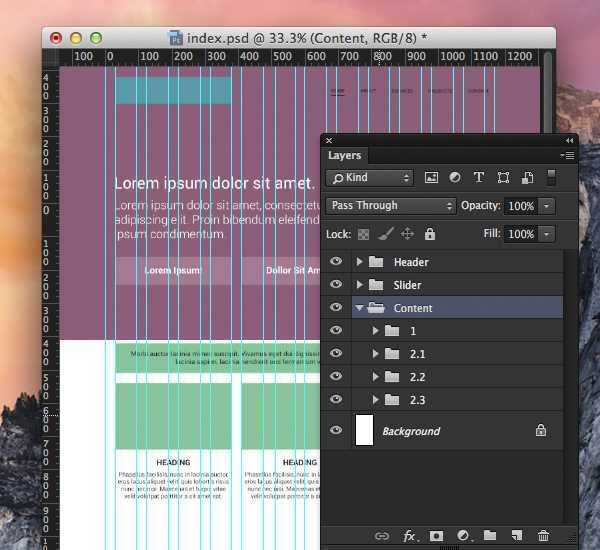Hide the Header group visibility
The image size is (600, 550).
pos(336,262)
